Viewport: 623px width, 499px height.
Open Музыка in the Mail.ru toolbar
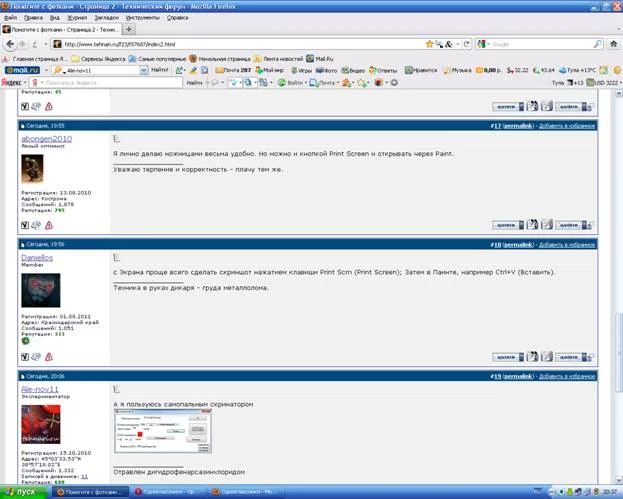click(x=457, y=70)
